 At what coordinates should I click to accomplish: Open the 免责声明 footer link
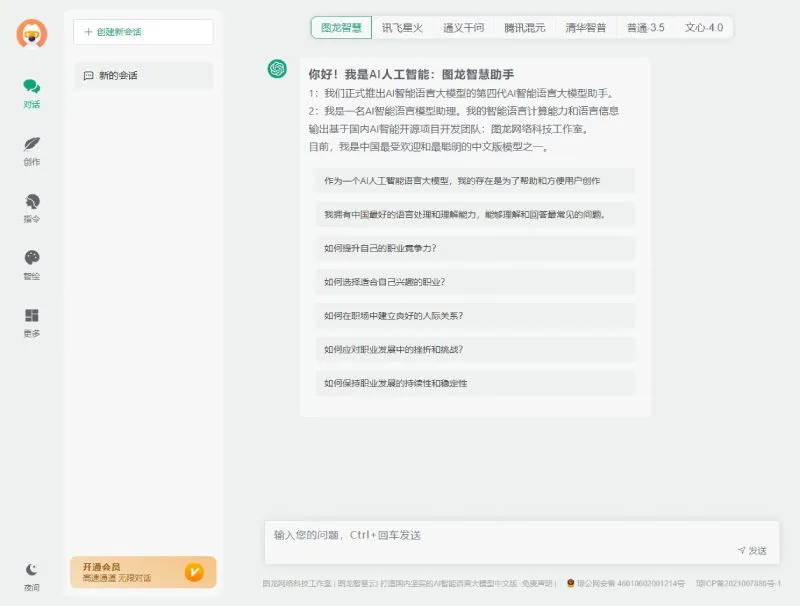click(x=537, y=584)
